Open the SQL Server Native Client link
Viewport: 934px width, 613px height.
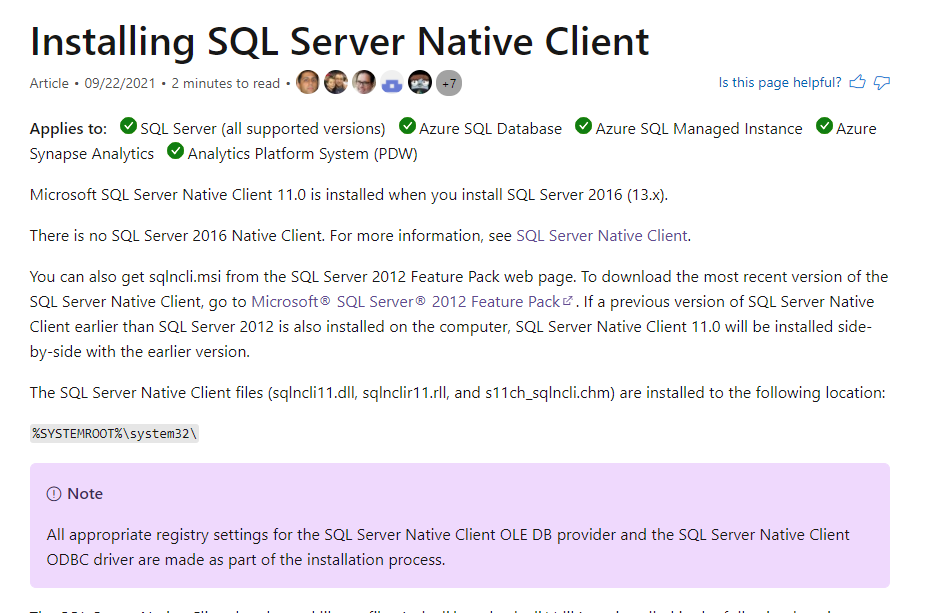[x=602, y=236]
